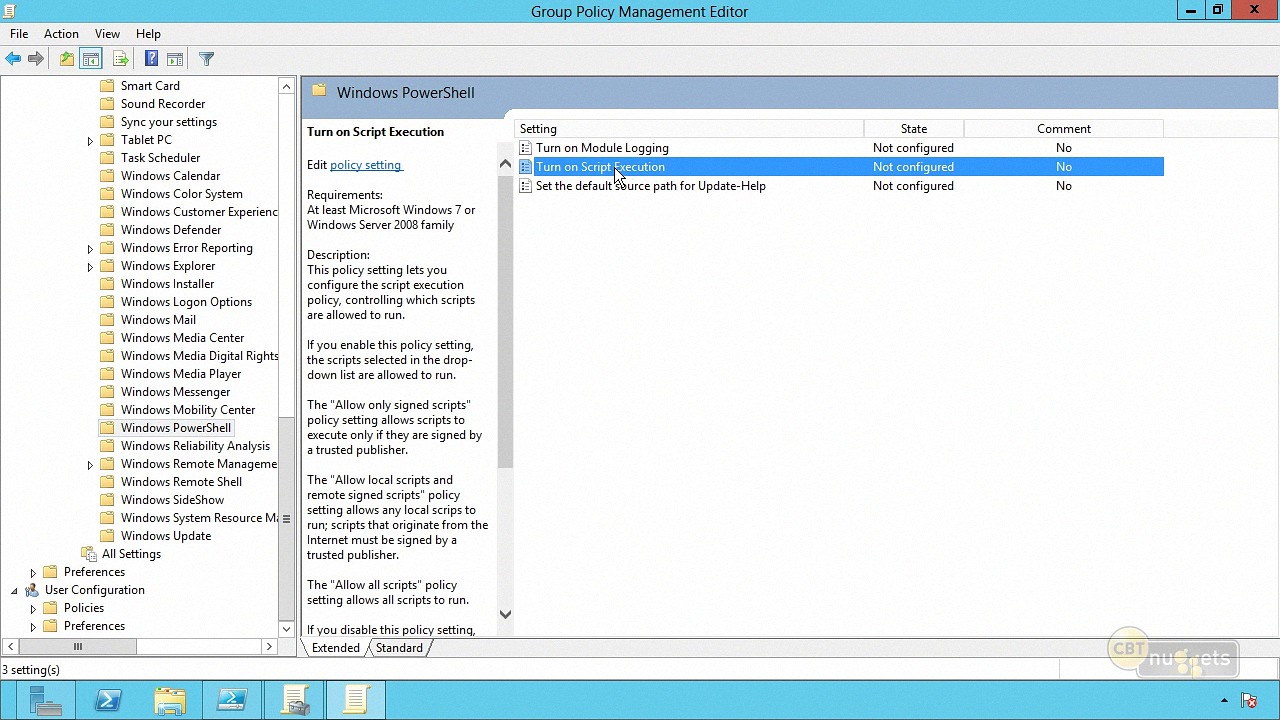Open Server Manager from the taskbar
The height and width of the screenshot is (720, 1280).
(45, 700)
